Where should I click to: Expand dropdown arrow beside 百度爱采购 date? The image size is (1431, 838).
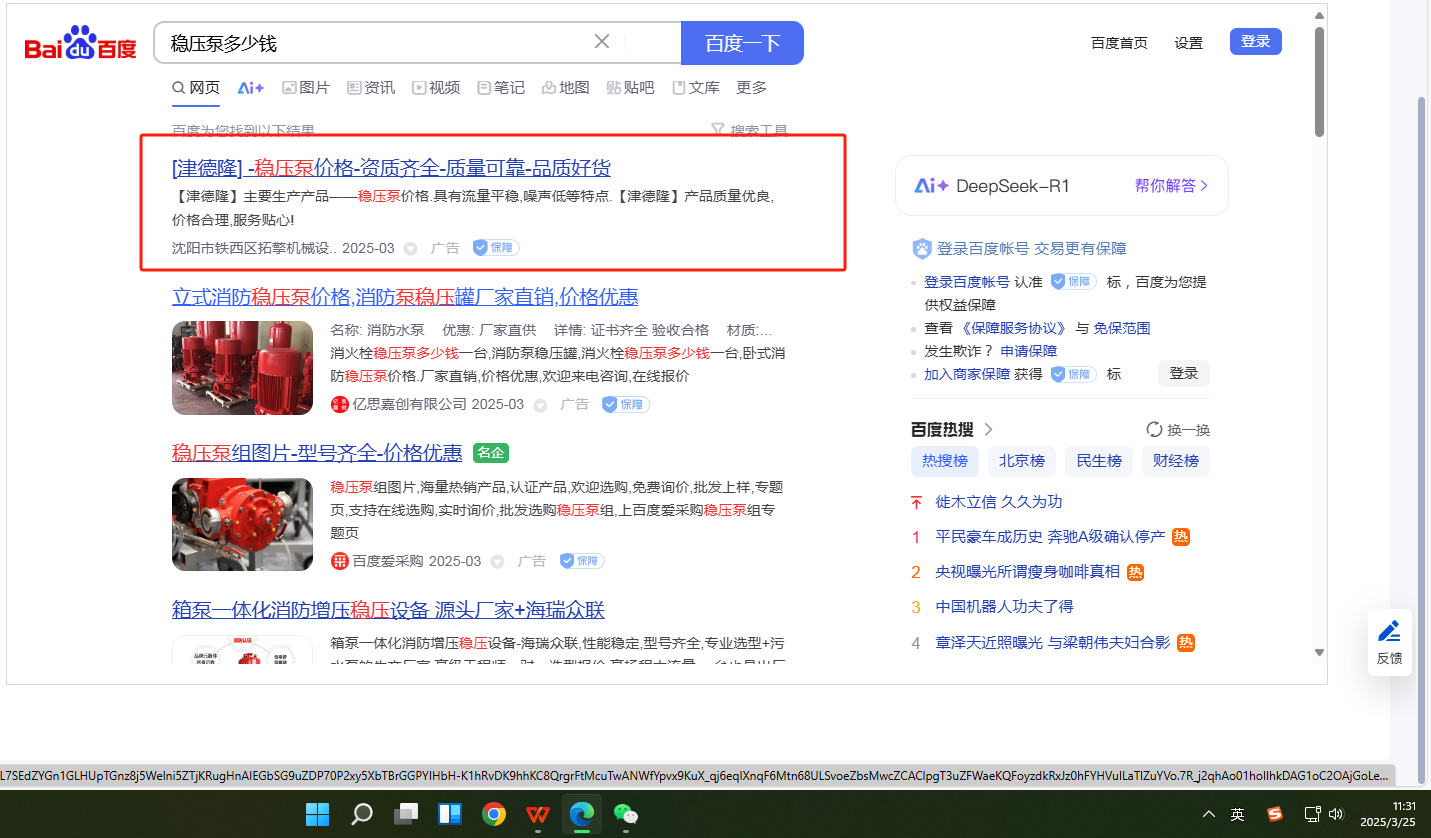click(x=497, y=562)
